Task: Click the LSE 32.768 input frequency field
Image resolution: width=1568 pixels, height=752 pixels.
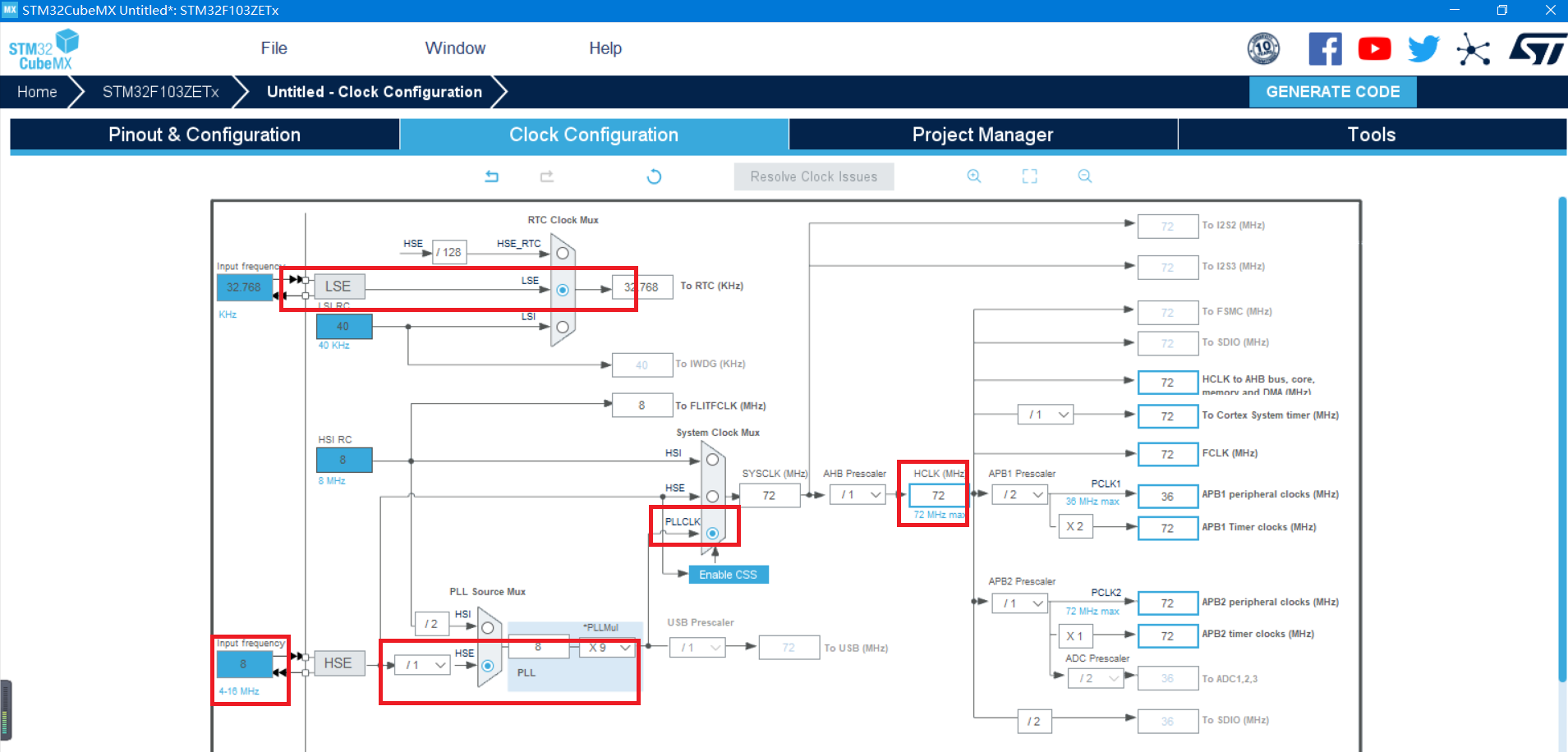Action: tap(244, 287)
